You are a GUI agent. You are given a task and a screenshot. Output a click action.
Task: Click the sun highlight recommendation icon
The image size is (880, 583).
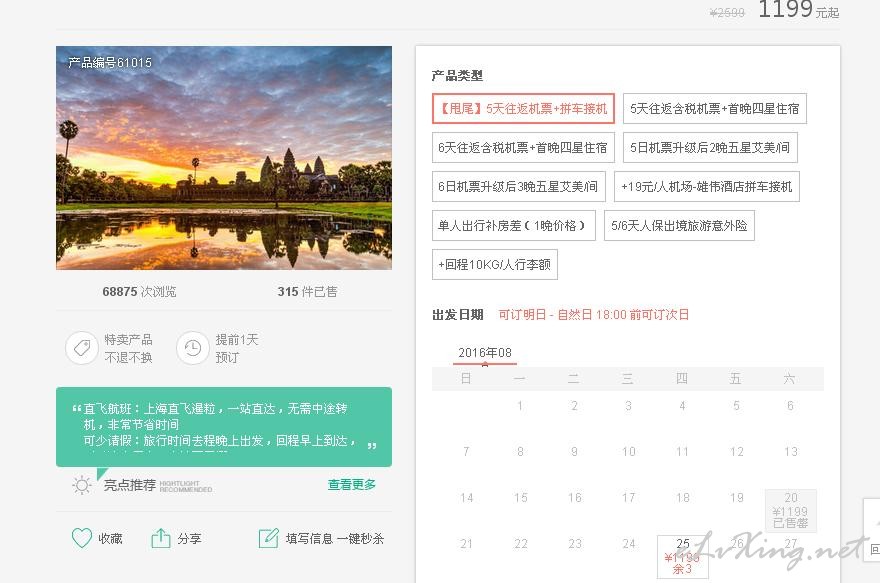pos(82,485)
